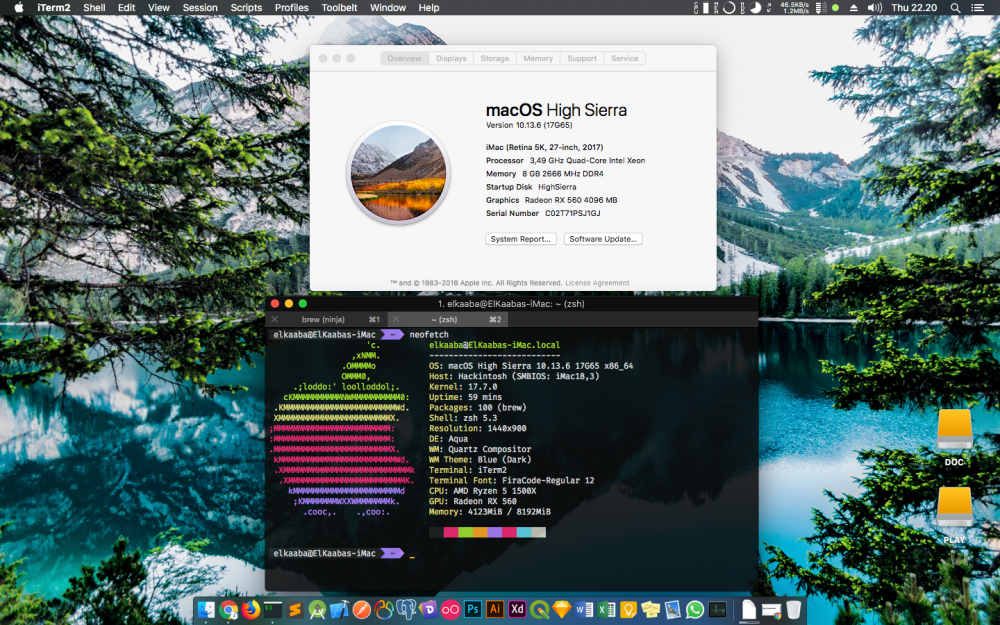Open the Scripts menu
1000x625 pixels.
click(x=246, y=8)
